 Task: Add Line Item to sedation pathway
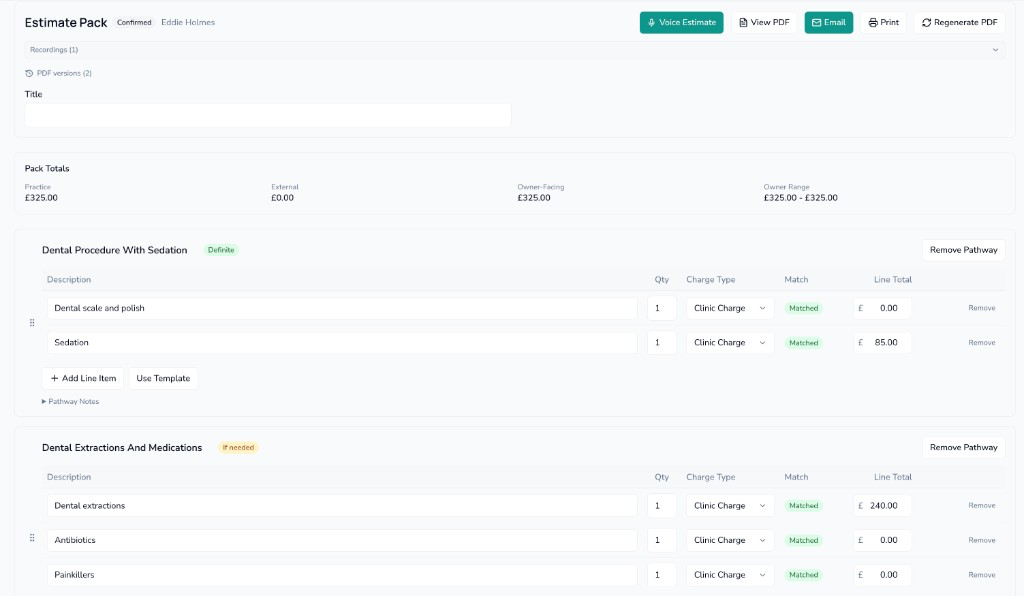83,379
